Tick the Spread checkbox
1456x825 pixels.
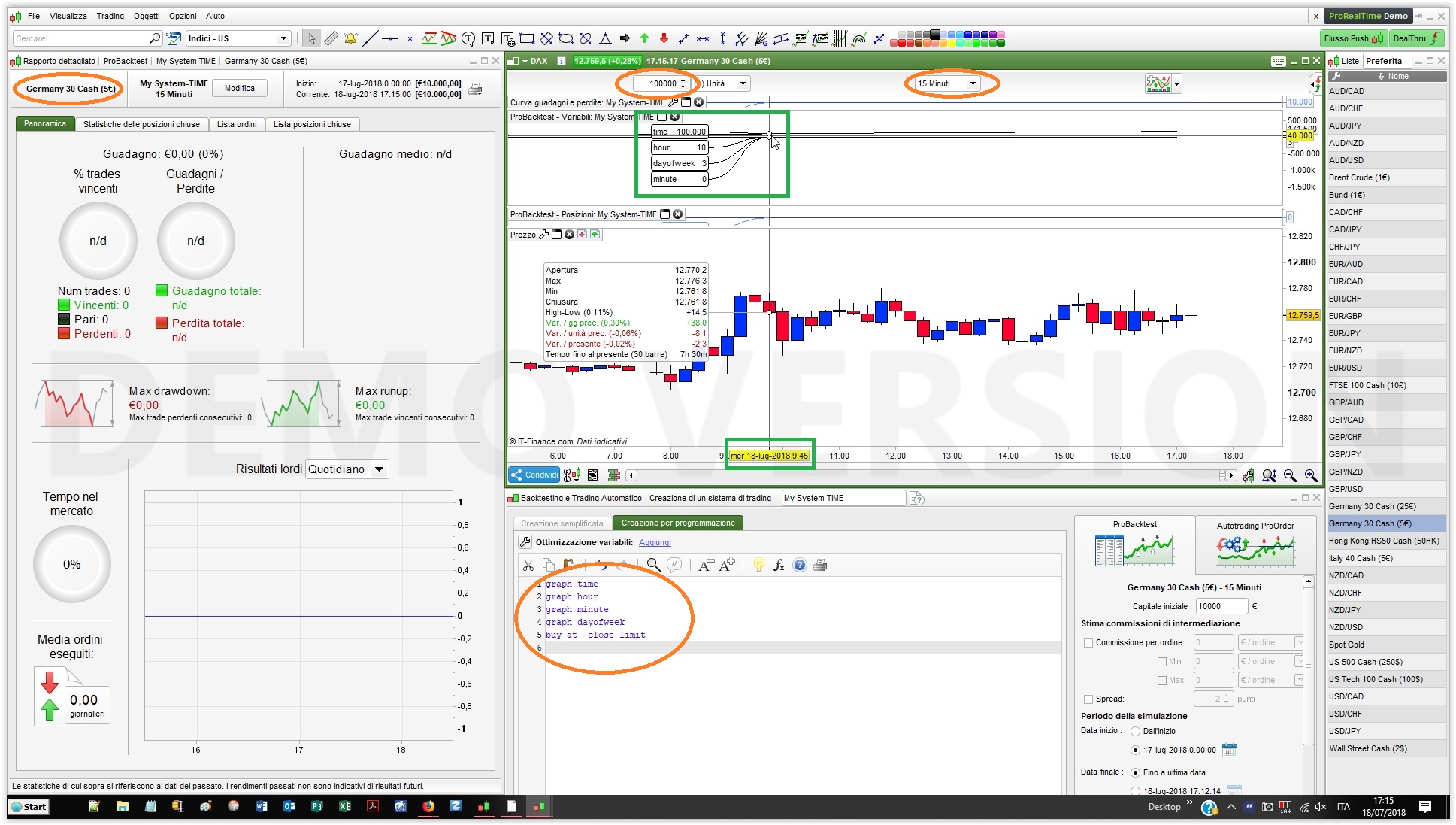1088,699
